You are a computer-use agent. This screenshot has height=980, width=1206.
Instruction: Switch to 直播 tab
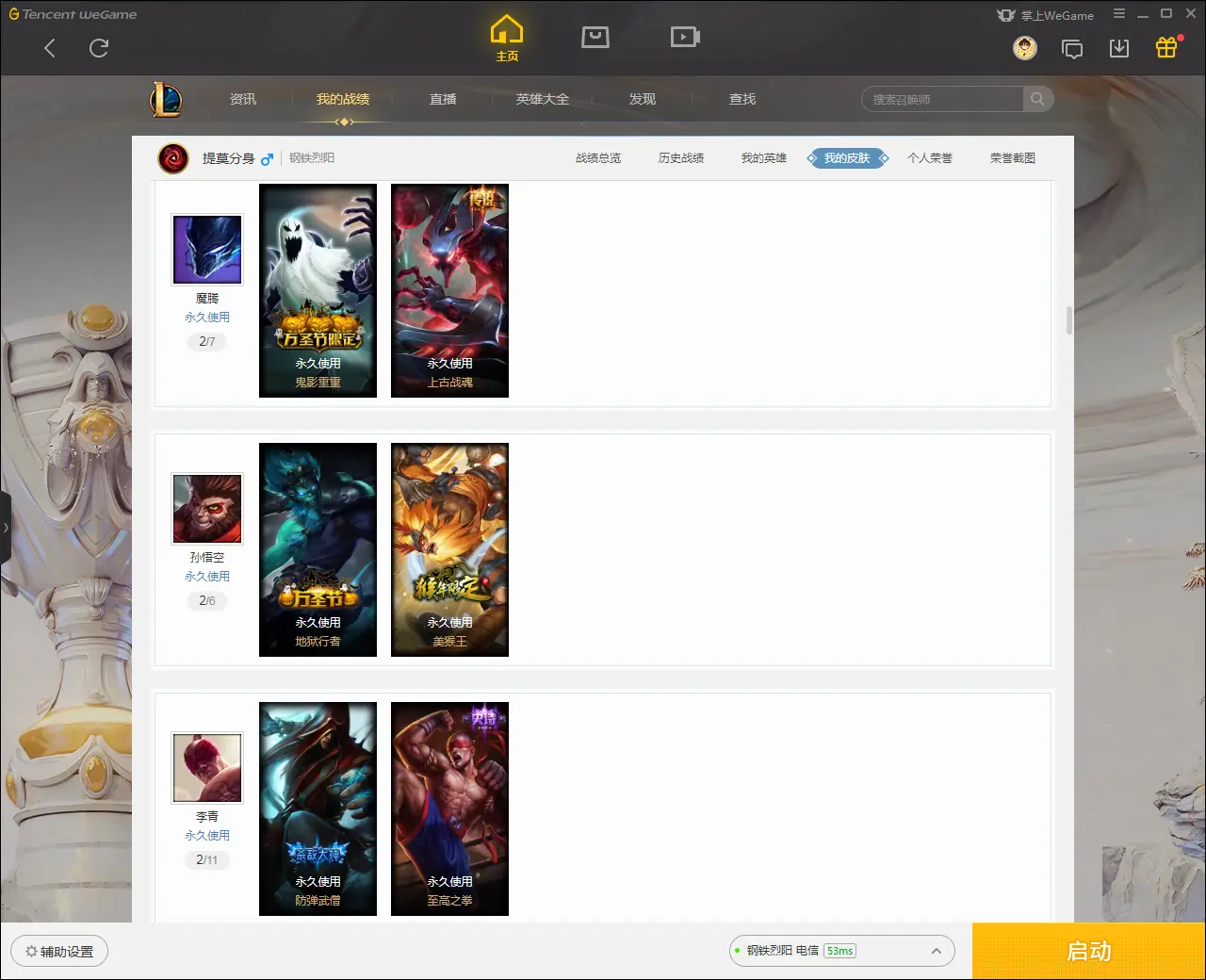tap(443, 99)
